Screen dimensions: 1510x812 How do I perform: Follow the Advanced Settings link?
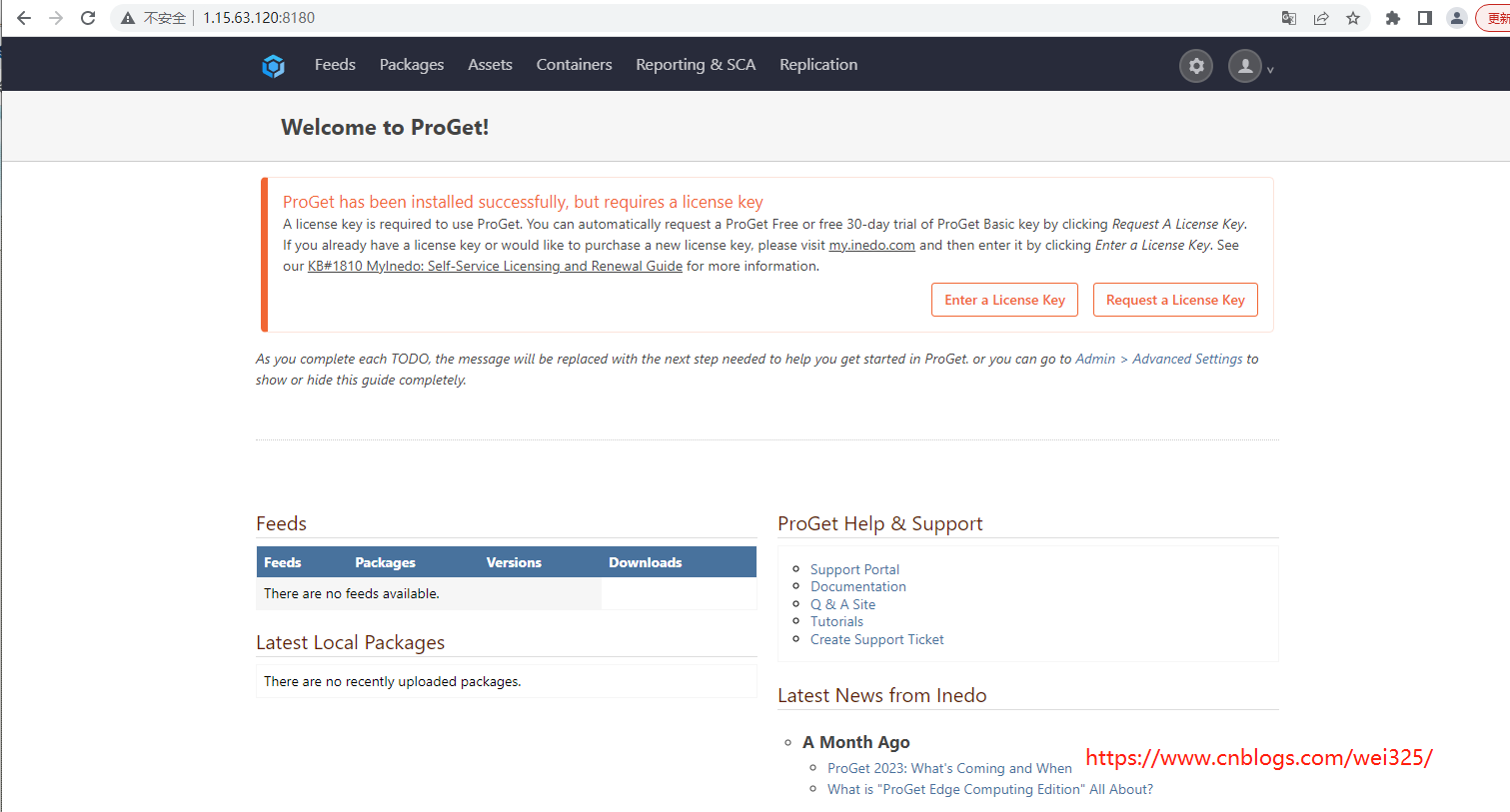pos(1187,359)
